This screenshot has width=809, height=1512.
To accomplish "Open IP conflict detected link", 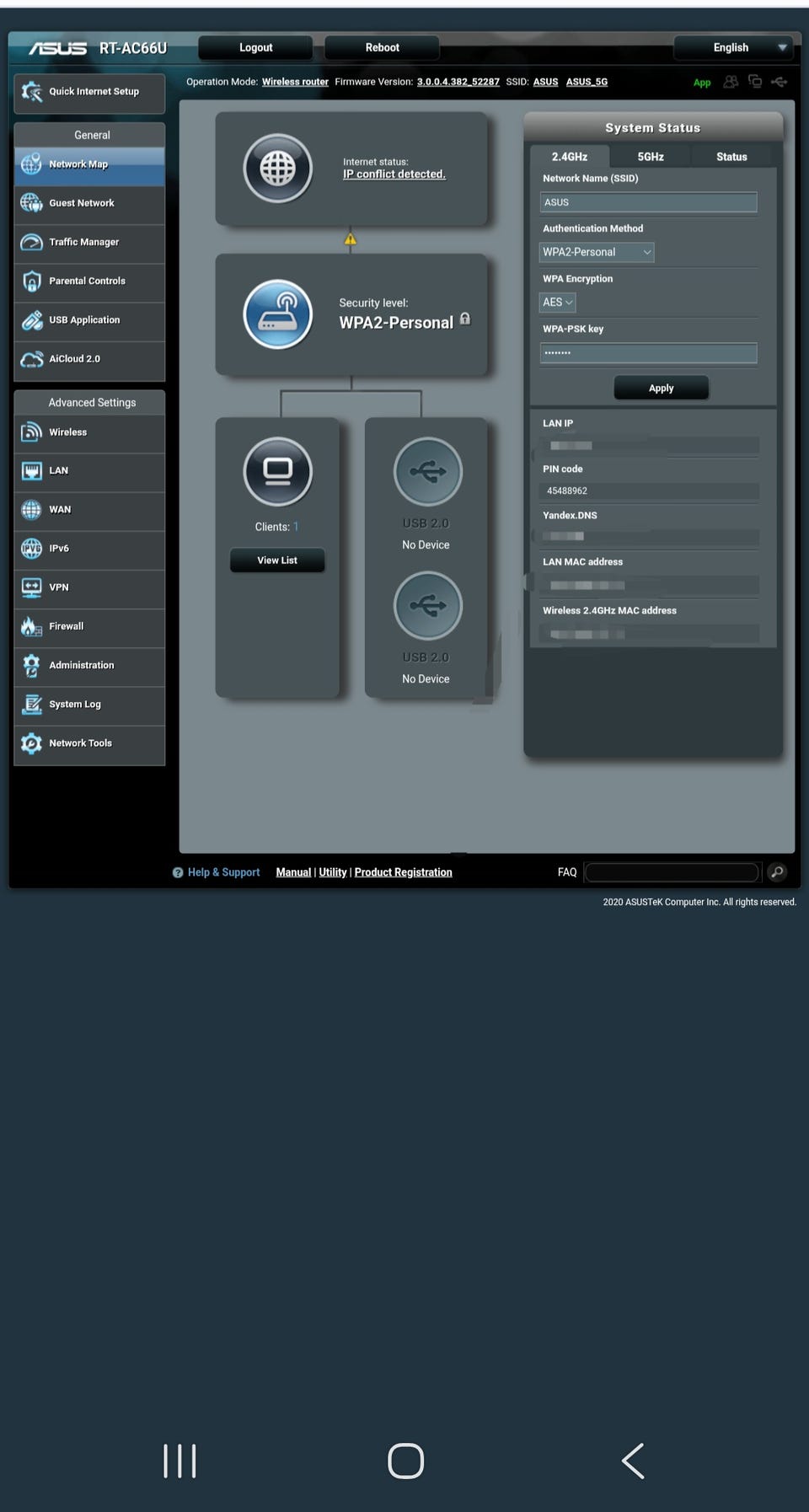I will pyautogui.click(x=394, y=174).
